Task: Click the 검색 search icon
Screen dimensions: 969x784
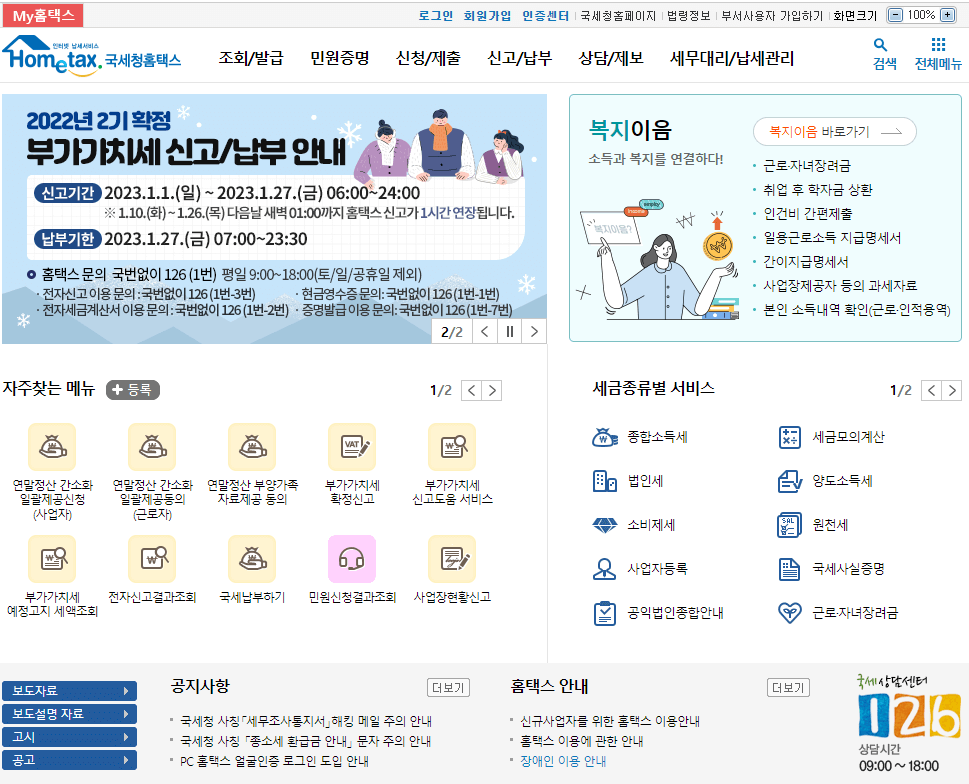Action: click(879, 46)
